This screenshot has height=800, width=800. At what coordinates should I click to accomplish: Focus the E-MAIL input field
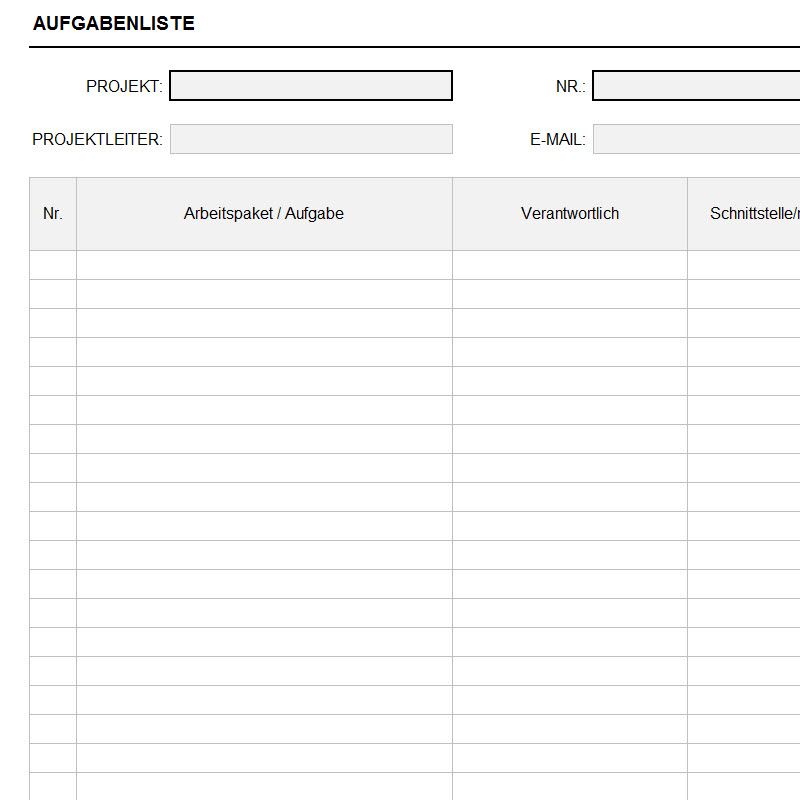pyautogui.click(x=696, y=139)
